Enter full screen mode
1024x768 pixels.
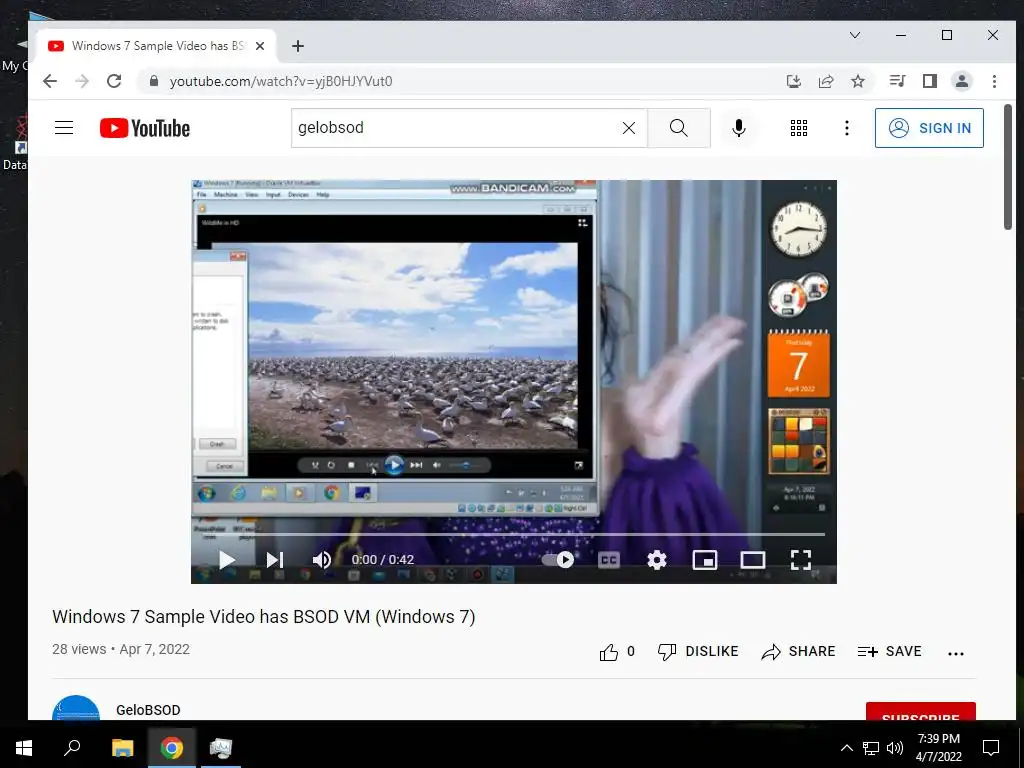pyautogui.click(x=801, y=560)
